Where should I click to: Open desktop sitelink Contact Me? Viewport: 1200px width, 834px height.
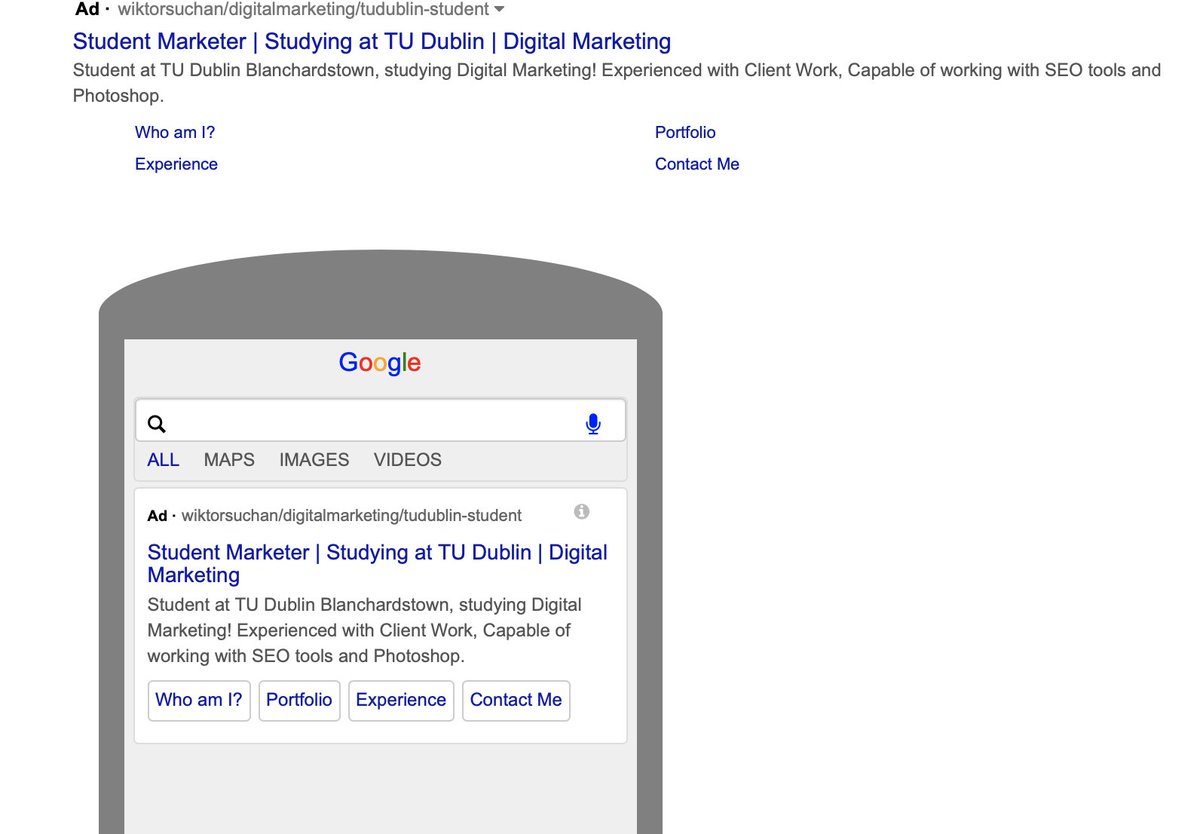coord(697,164)
